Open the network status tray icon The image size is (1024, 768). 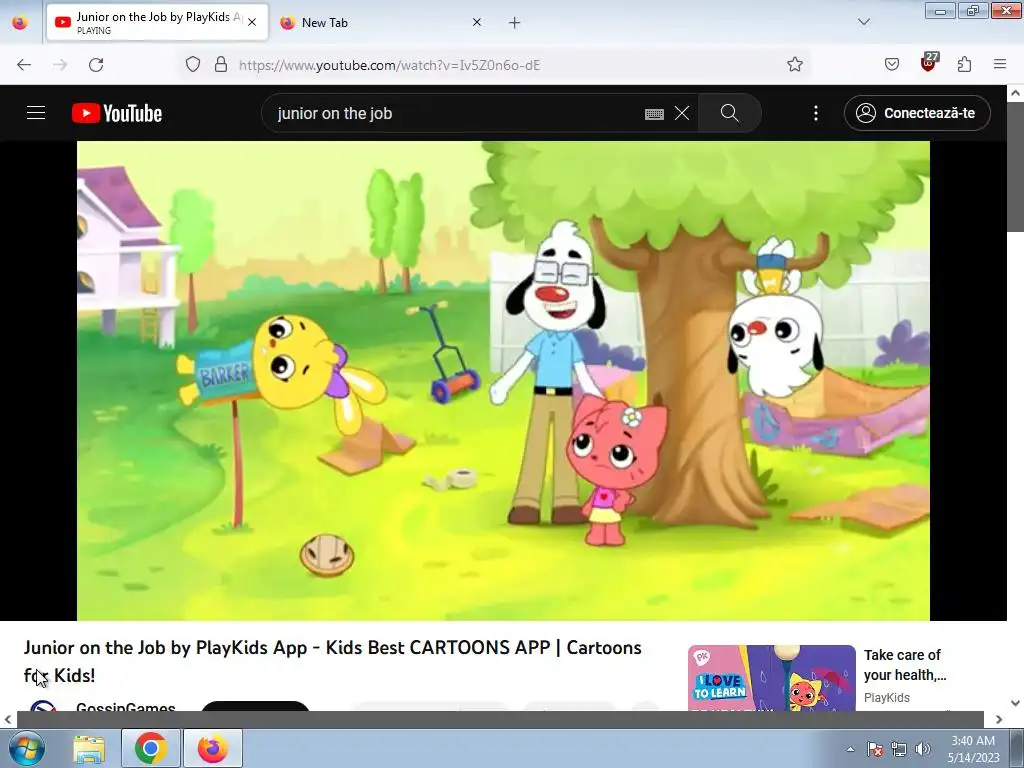[899, 749]
